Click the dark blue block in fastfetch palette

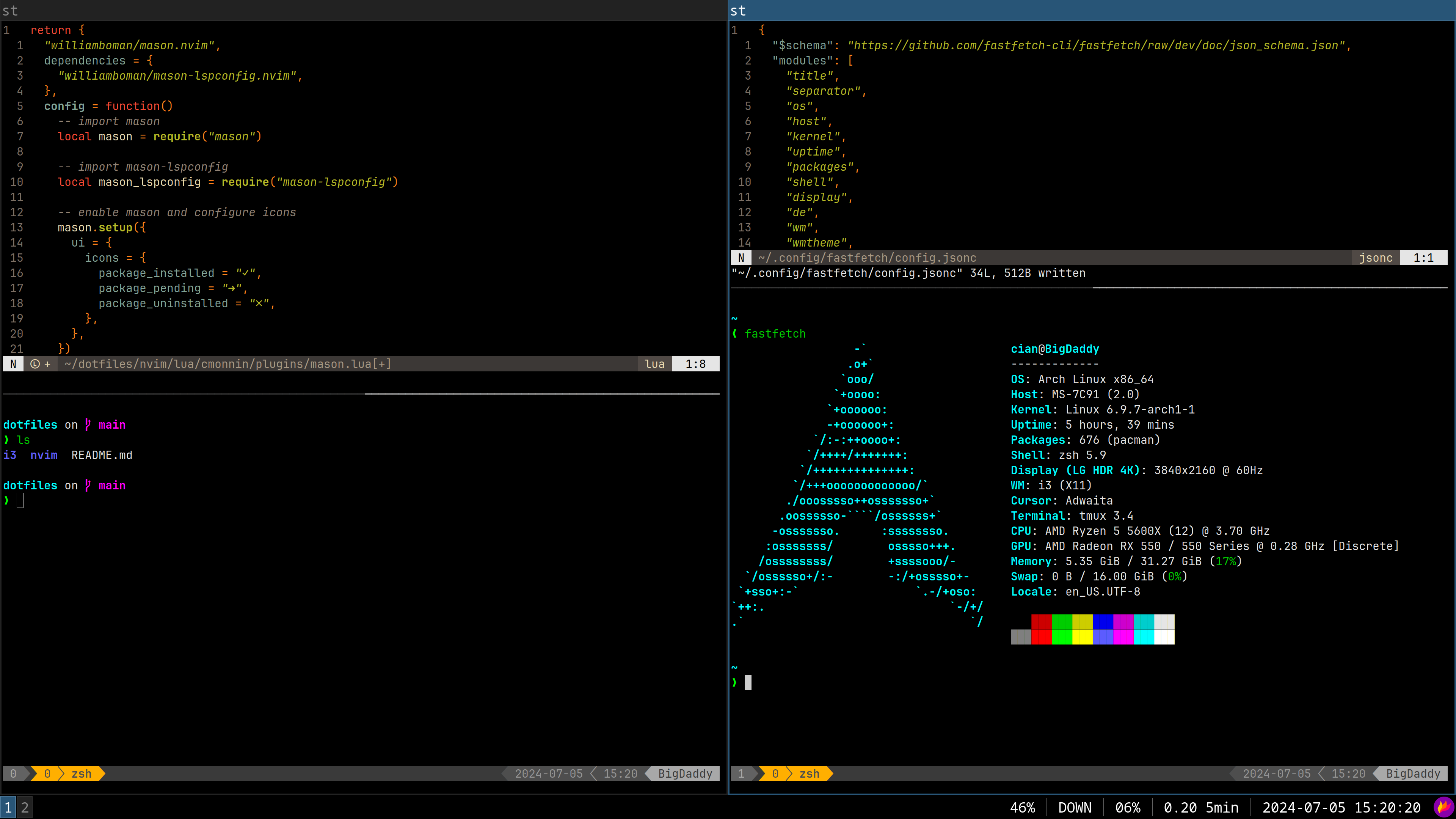pos(1103,622)
